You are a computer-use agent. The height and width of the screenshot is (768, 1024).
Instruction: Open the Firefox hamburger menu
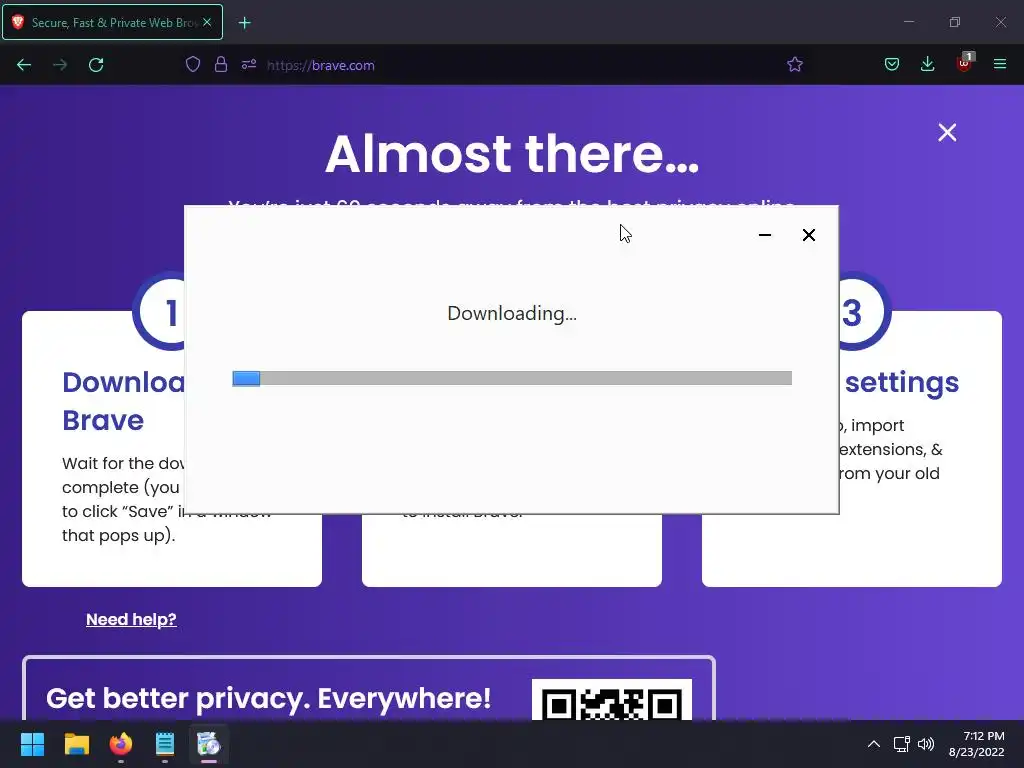1000,65
